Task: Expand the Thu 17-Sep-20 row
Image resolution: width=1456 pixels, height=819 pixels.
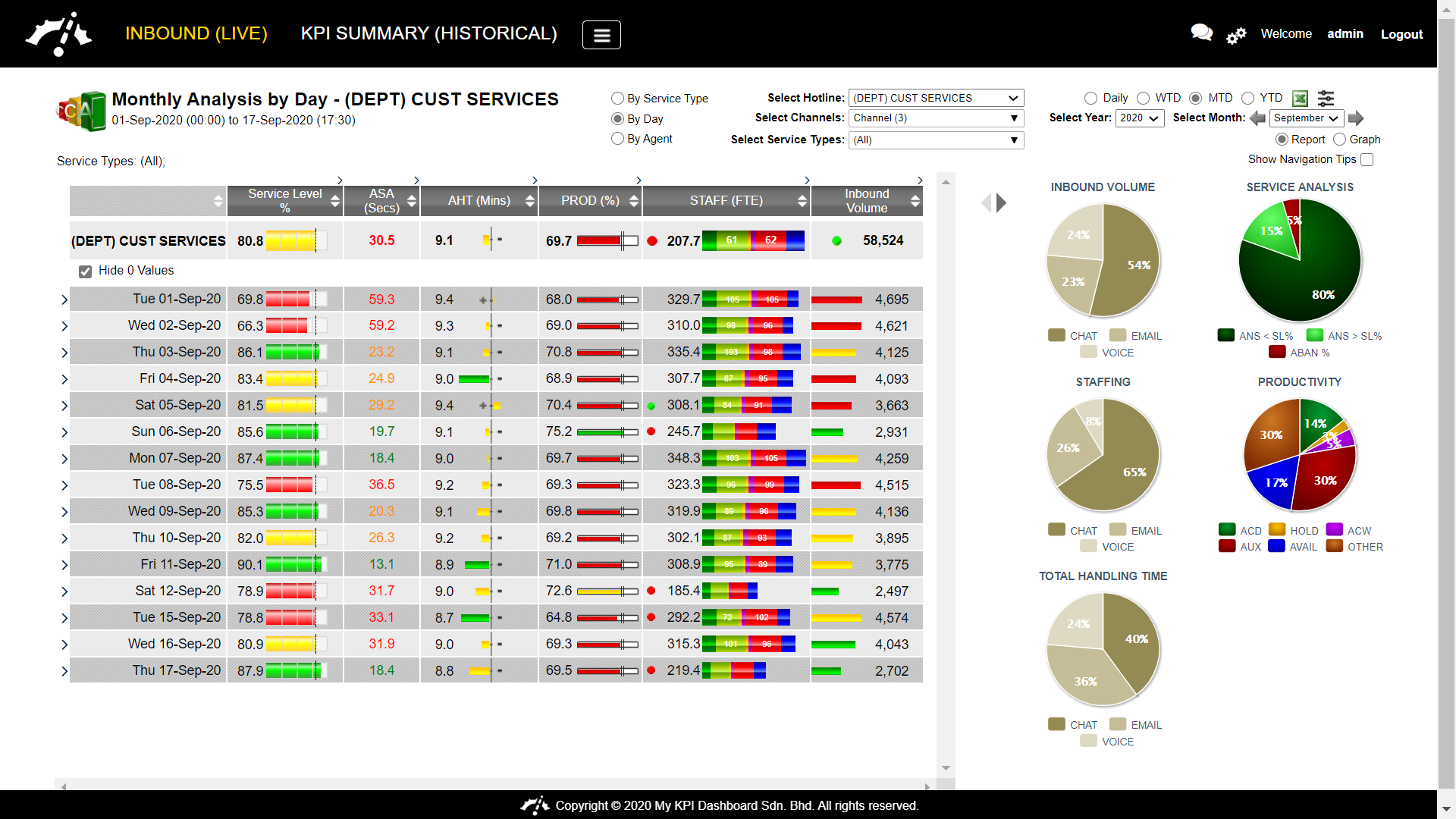Action: (x=64, y=671)
